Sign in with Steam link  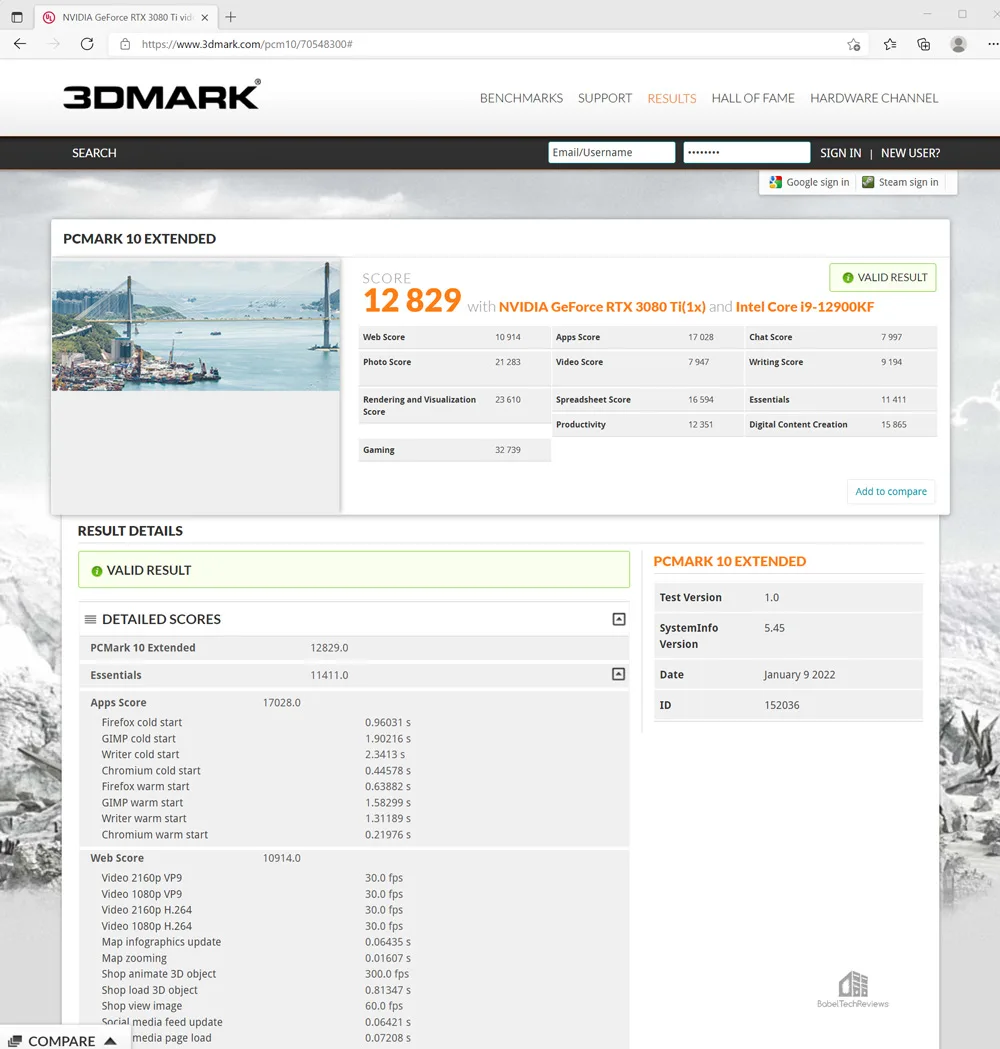[x=908, y=182]
